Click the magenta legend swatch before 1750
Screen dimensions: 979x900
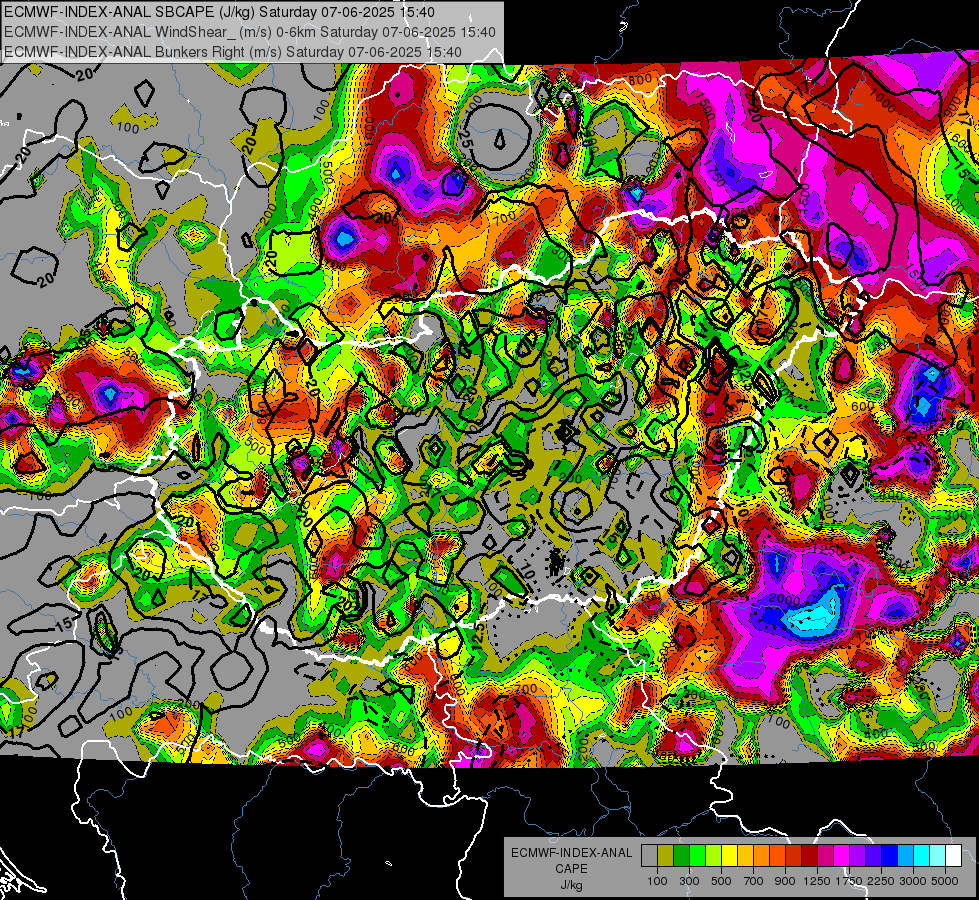[842, 856]
